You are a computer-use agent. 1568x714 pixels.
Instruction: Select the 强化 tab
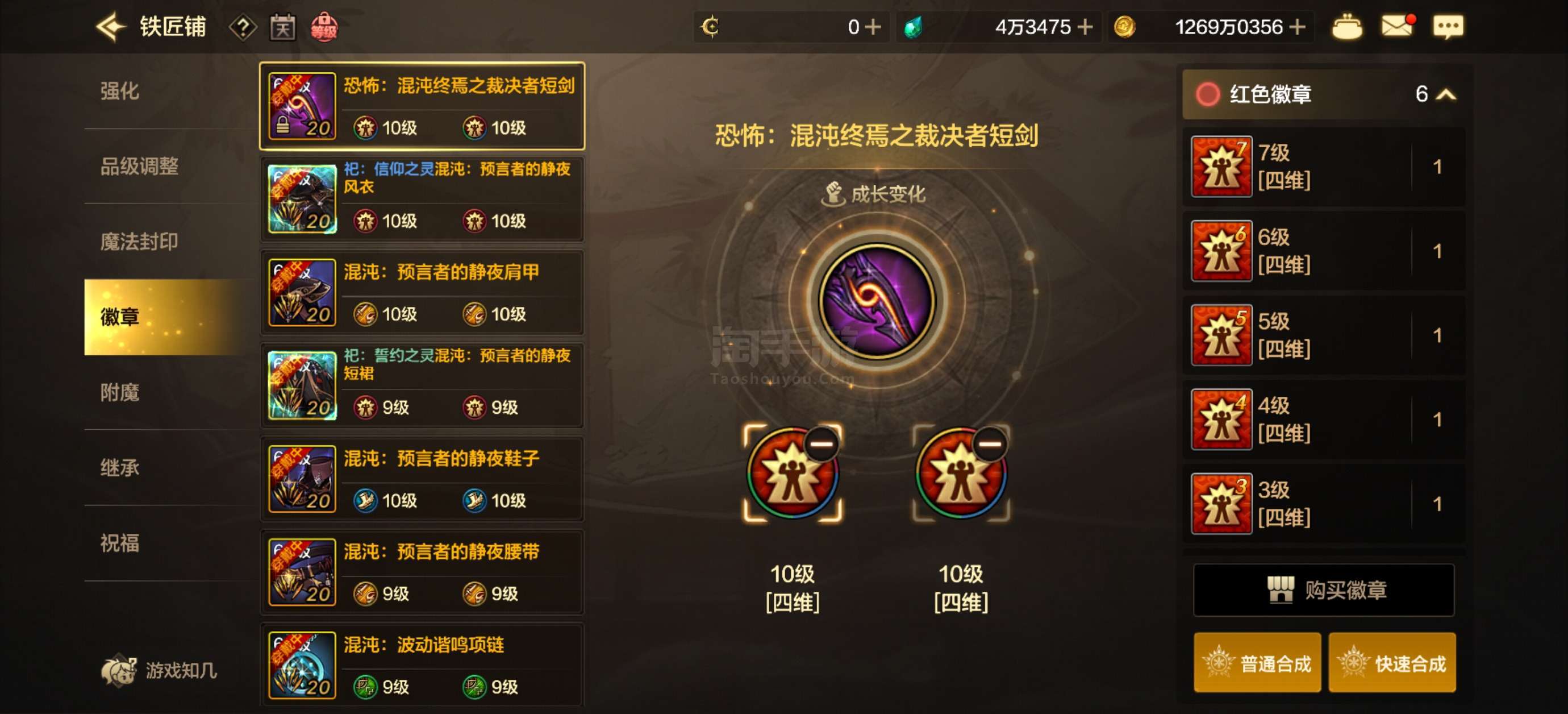coord(119,92)
